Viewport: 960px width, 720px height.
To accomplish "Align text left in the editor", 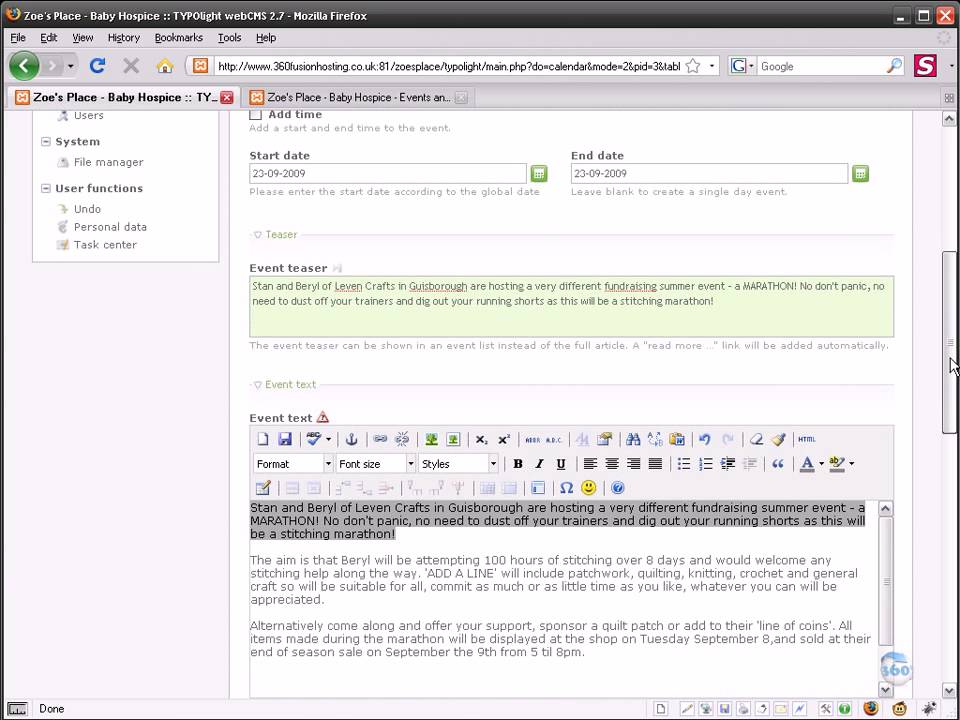I will tap(590, 464).
